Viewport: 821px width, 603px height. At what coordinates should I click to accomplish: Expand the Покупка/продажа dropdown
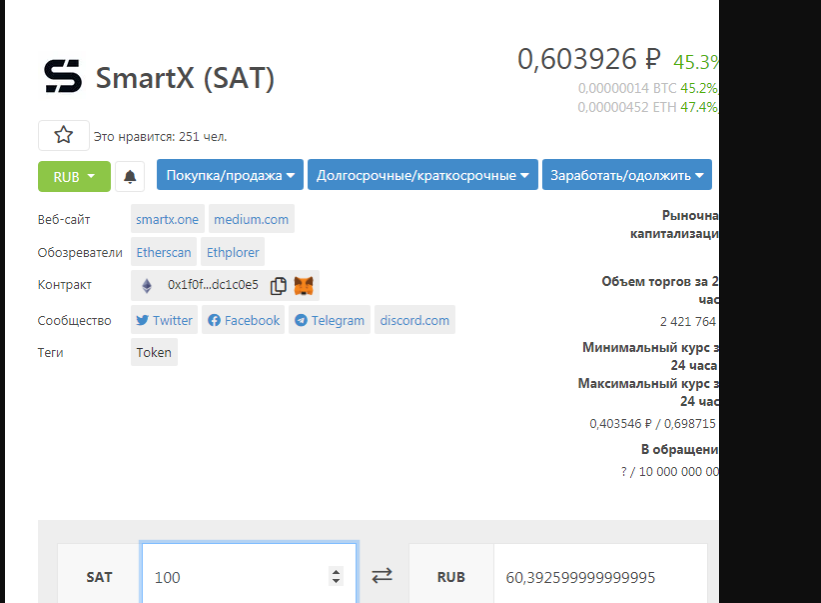[230, 175]
